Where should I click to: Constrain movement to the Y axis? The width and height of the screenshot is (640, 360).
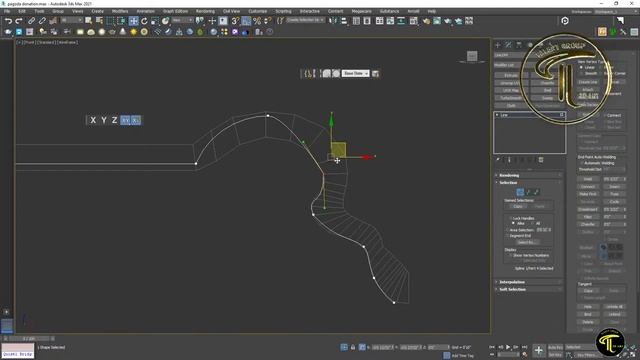104,120
